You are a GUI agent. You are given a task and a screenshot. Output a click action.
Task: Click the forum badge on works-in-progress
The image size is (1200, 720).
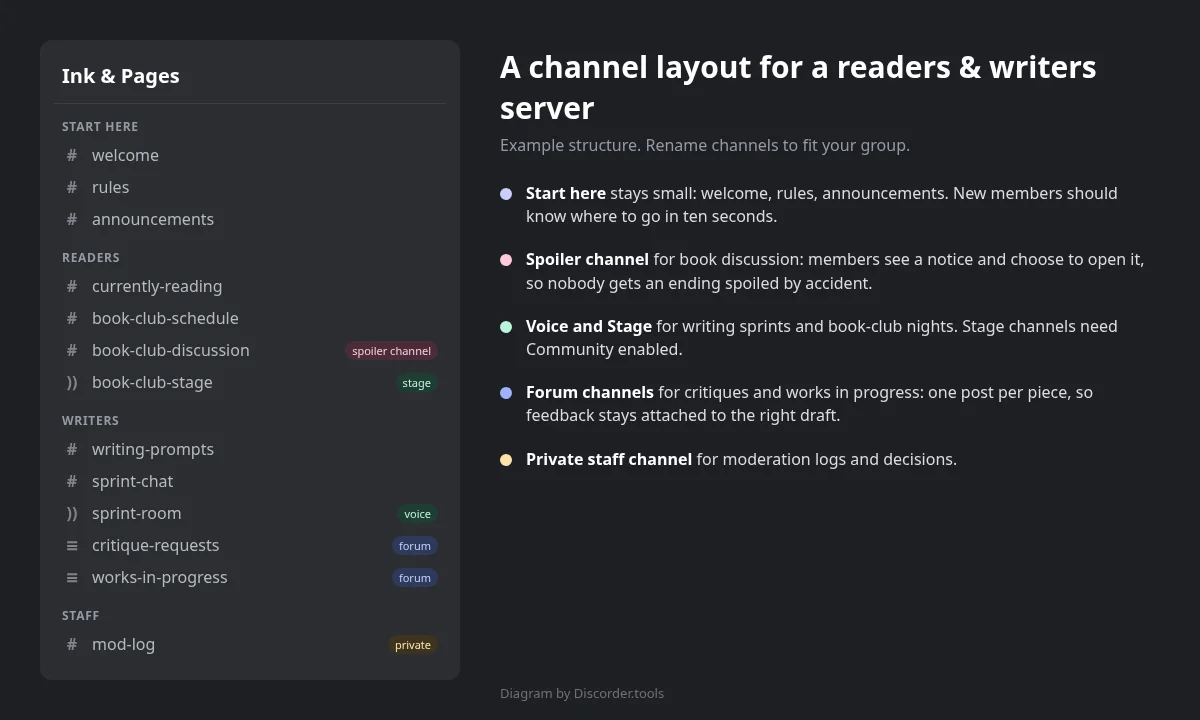(x=415, y=578)
